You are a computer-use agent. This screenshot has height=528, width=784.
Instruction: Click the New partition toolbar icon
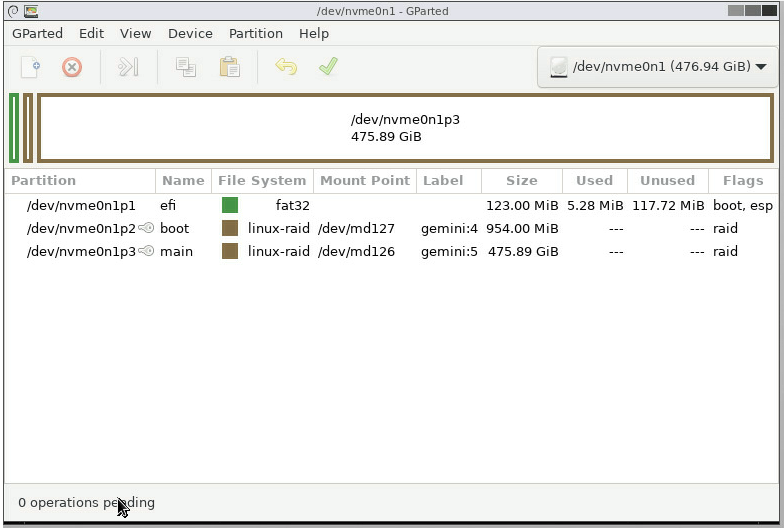pyautogui.click(x=30, y=67)
